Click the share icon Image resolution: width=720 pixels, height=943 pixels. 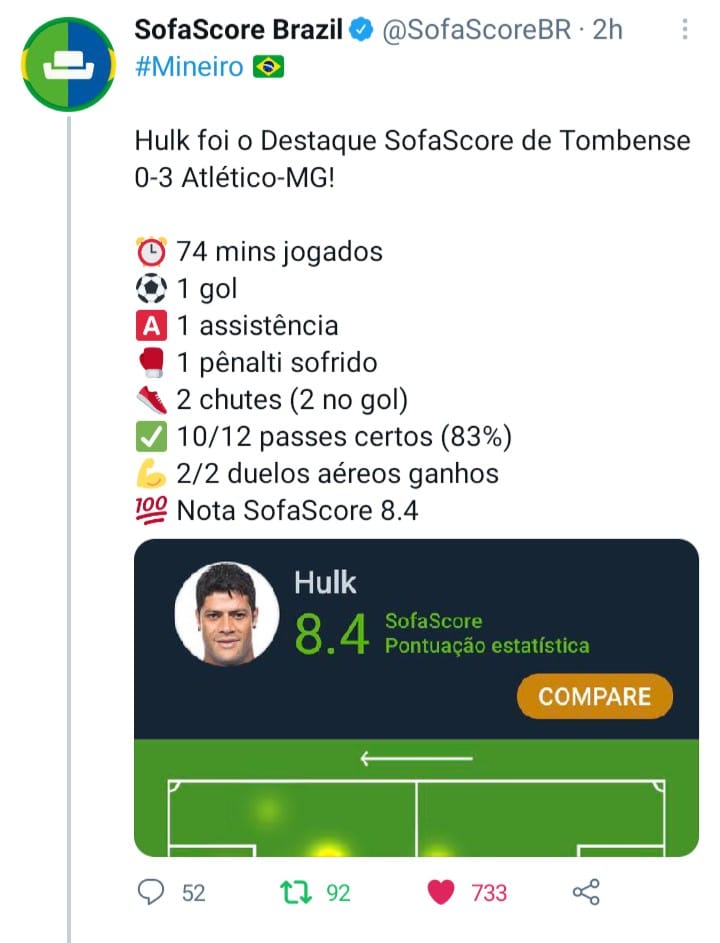pos(586,892)
